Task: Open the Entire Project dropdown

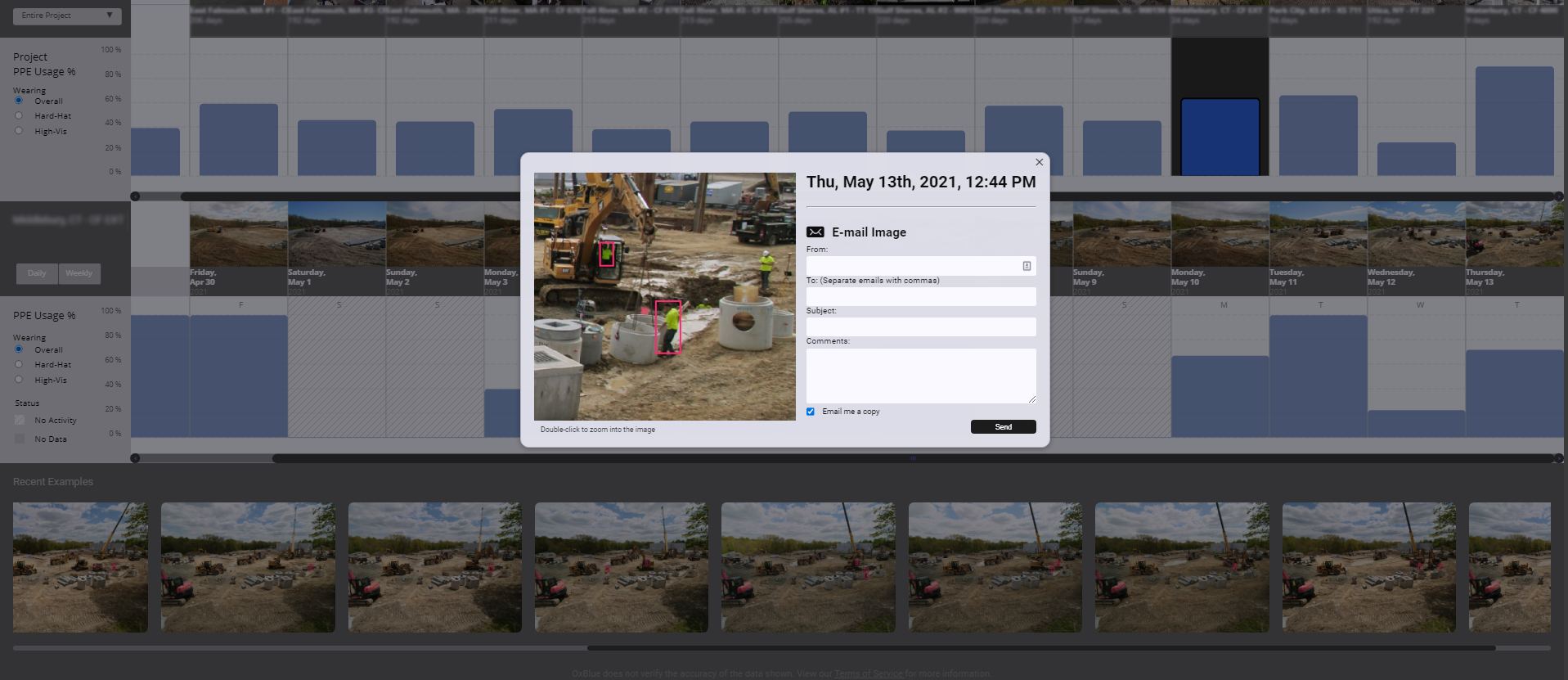Action: click(x=67, y=16)
